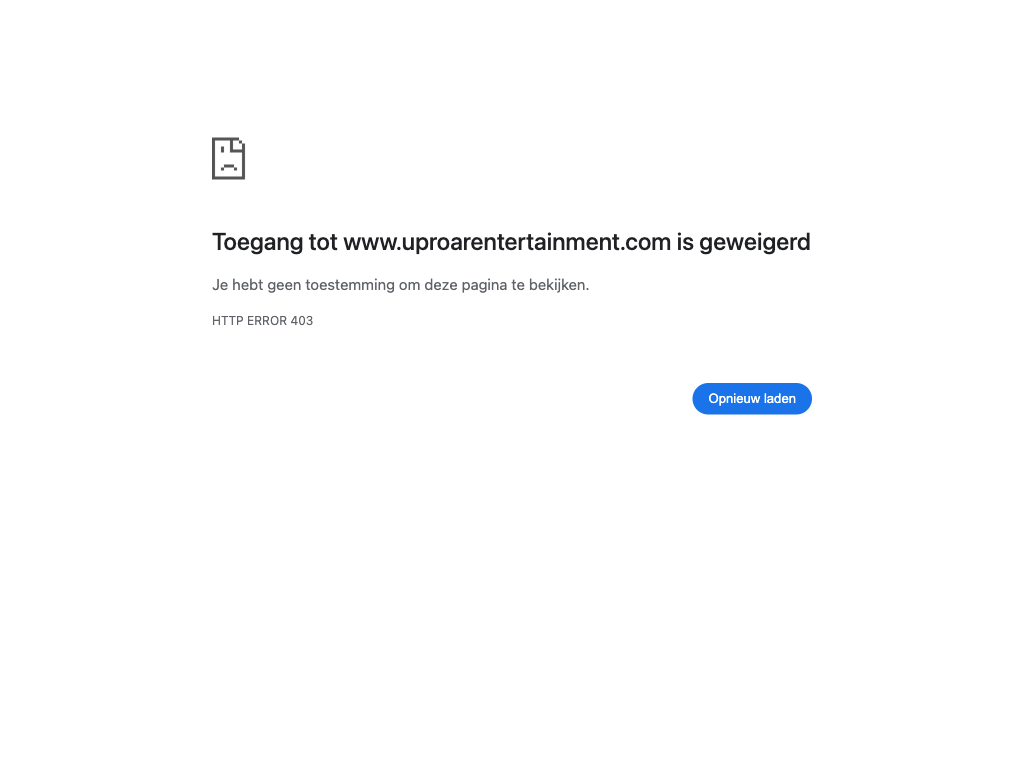Click the word toestemming in the description
This screenshot has height=768, width=1024.
pos(350,285)
